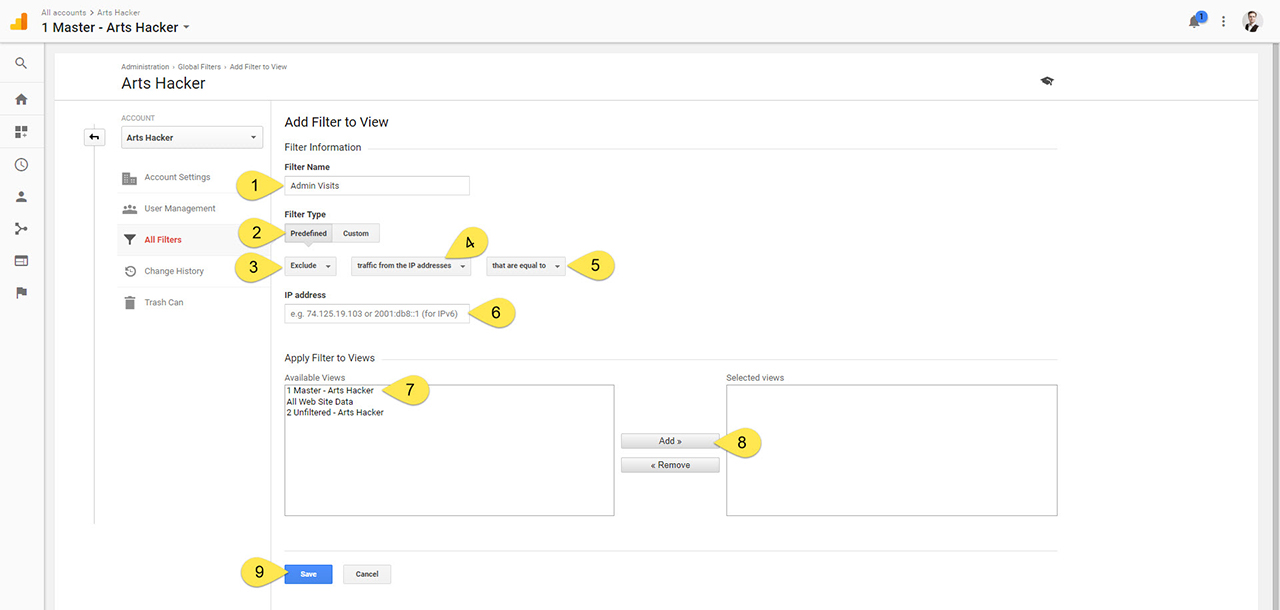This screenshot has height=610, width=1280.
Task: Click 'All accounts' breadcrumb at top
Action: coord(64,12)
